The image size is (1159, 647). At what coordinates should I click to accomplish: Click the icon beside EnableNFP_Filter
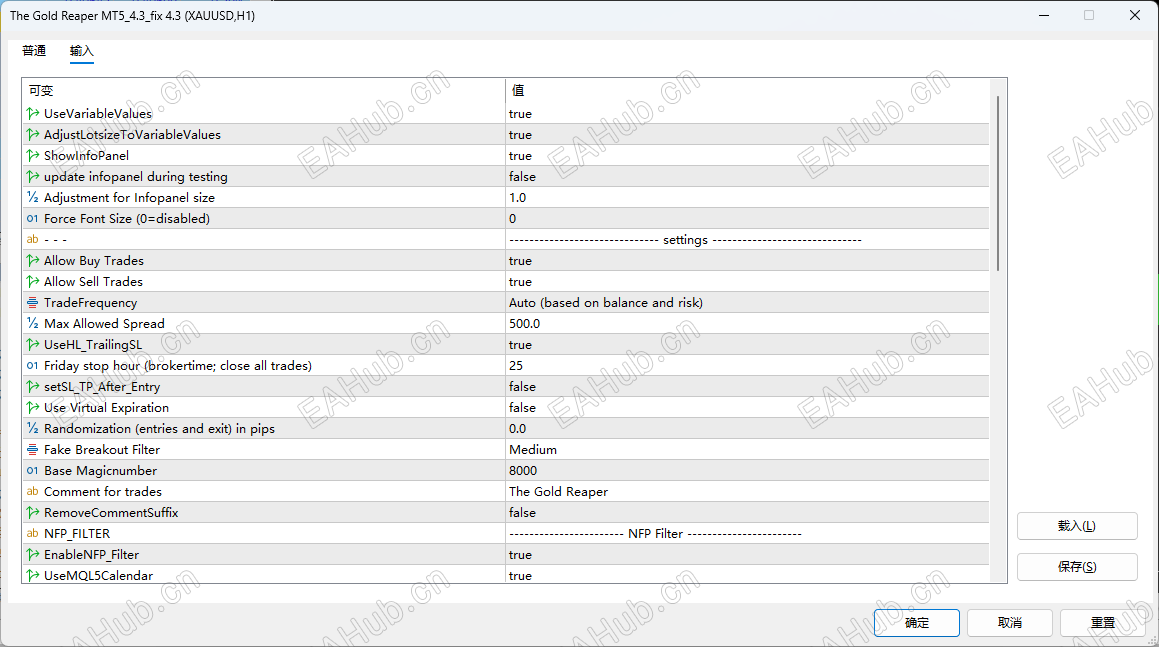click(x=33, y=555)
